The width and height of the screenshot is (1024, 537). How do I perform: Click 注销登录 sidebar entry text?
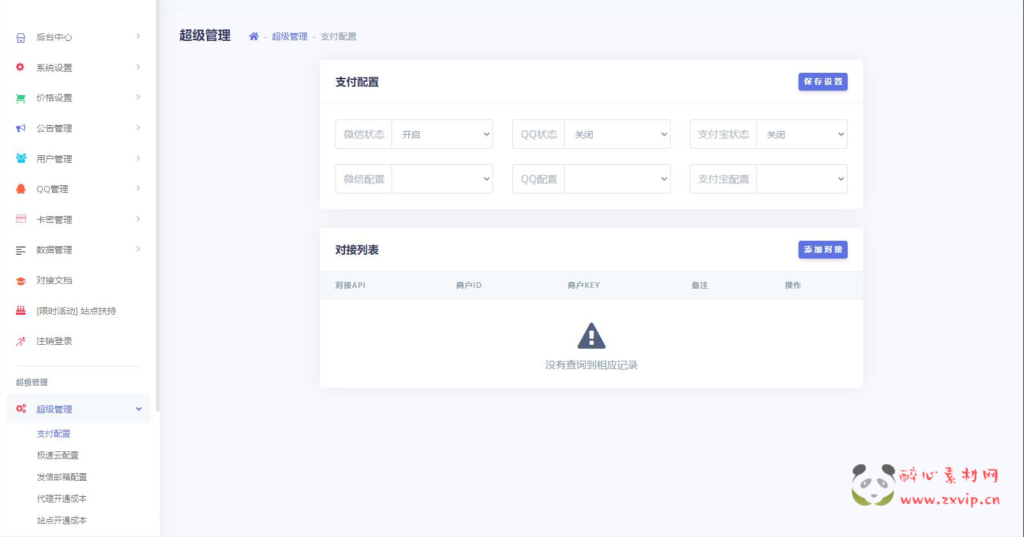pyautogui.click(x=54, y=341)
